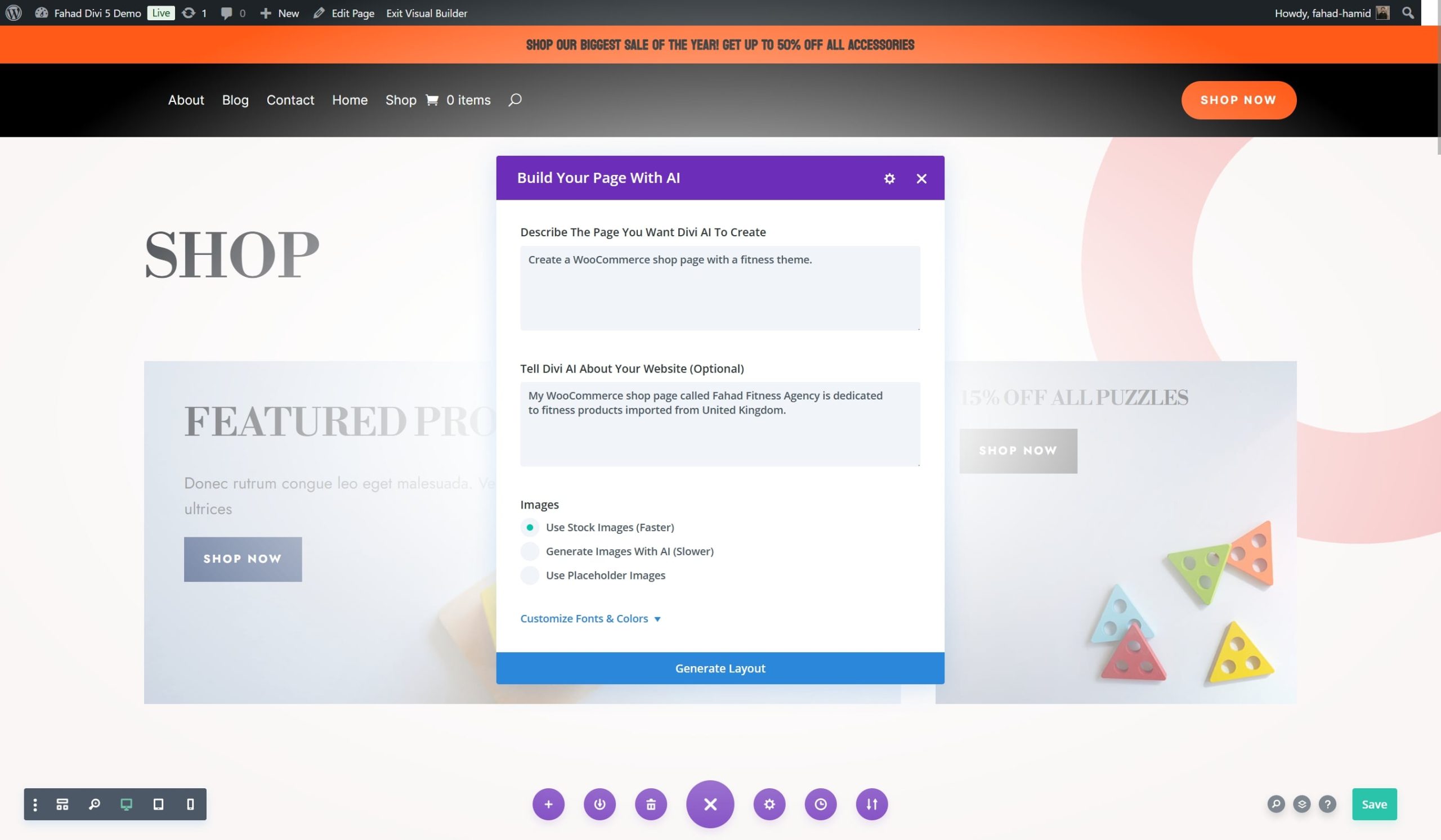Click the X cancel icon in bottom toolbar
The width and height of the screenshot is (1441, 840).
[710, 803]
